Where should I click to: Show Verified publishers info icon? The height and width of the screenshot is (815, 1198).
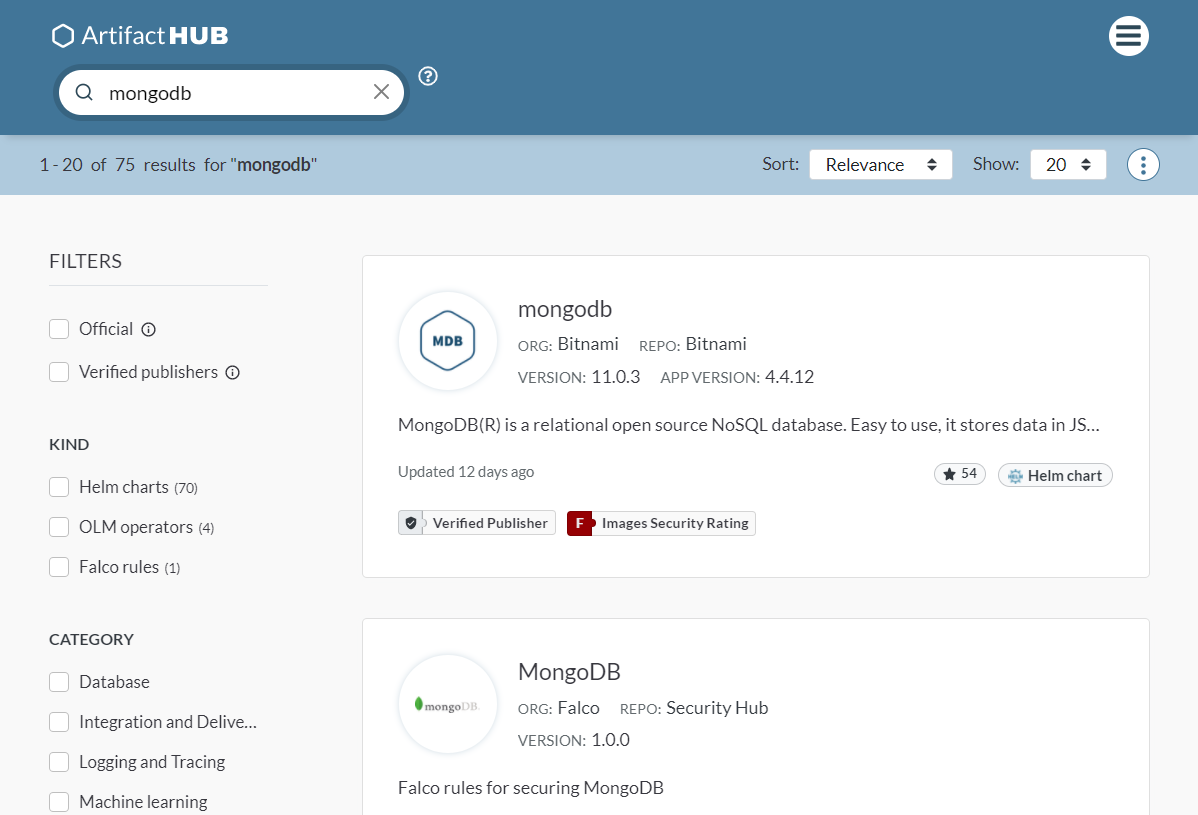(x=233, y=373)
